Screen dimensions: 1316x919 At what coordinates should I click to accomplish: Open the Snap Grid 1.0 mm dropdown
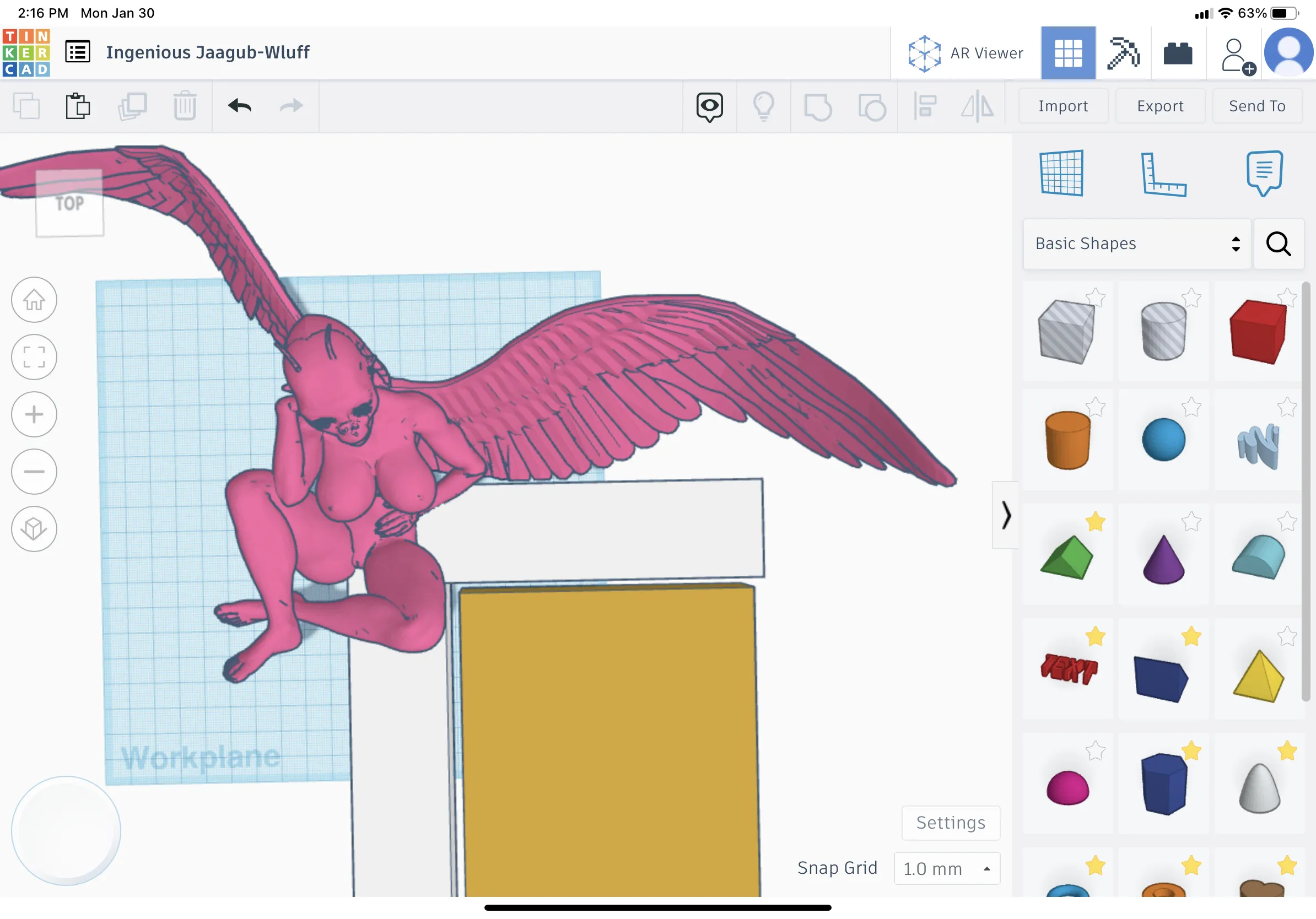947,868
